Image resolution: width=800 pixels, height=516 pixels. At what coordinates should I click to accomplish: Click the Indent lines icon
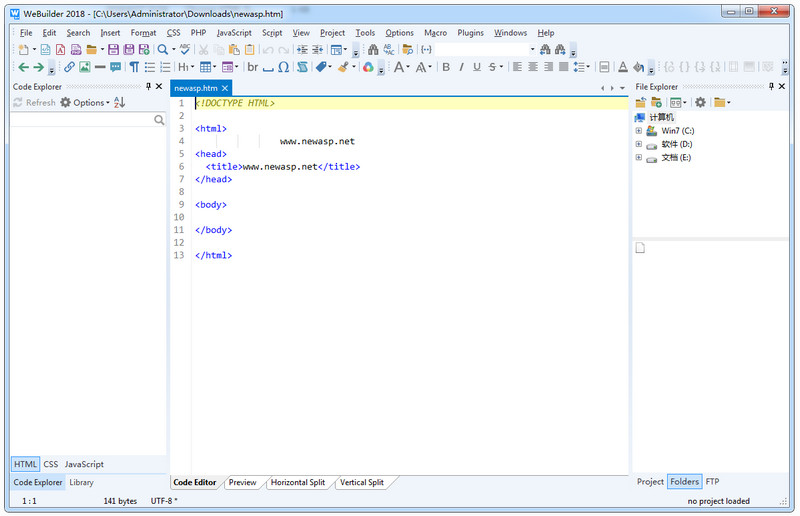pos(303,50)
